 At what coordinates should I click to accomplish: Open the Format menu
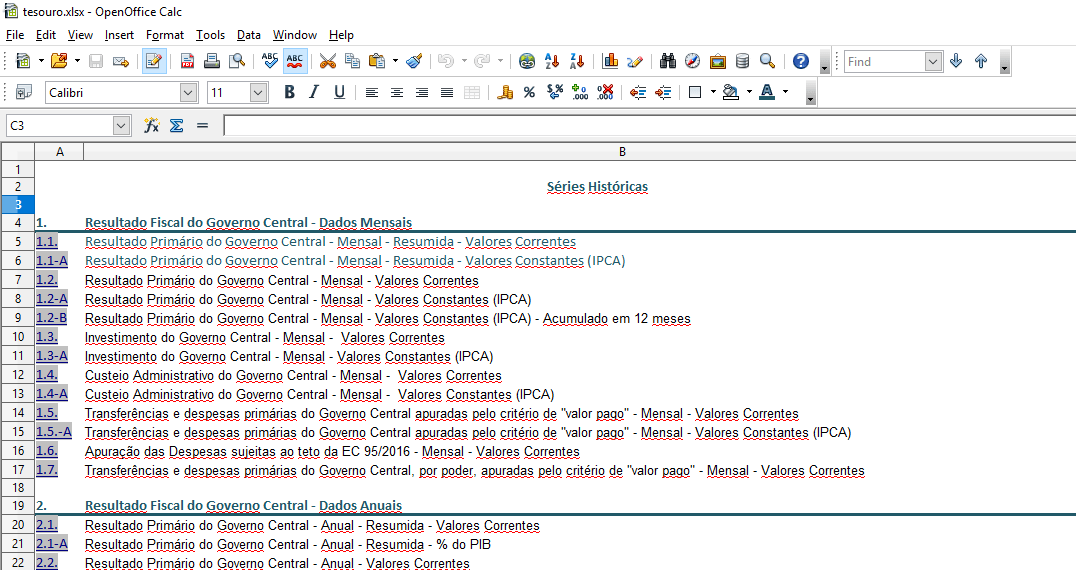tap(165, 35)
